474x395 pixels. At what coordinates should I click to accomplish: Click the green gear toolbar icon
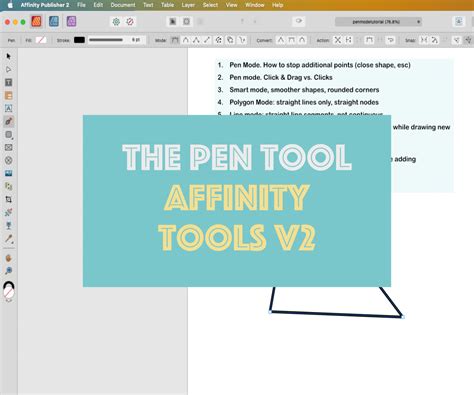tap(116, 22)
